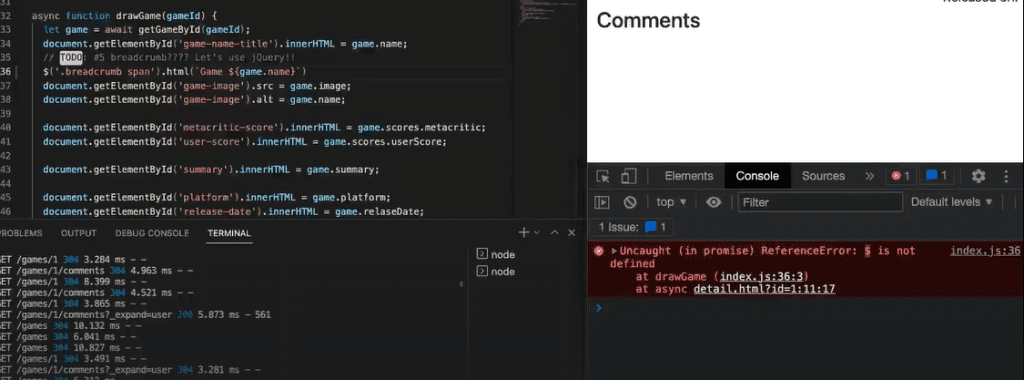Focus the console Filter input field
The width and height of the screenshot is (1024, 380).
pos(820,202)
